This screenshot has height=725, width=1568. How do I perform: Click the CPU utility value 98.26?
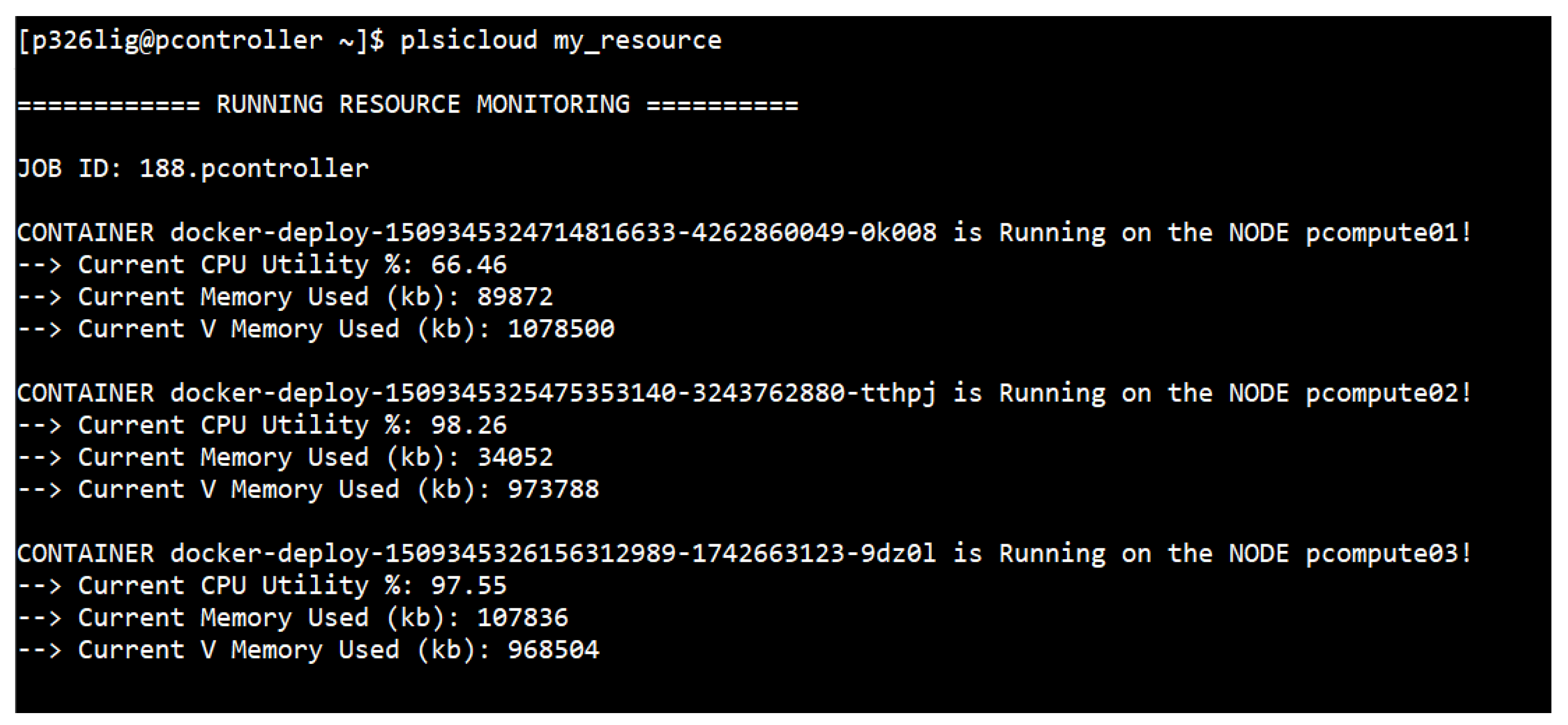[x=469, y=425]
